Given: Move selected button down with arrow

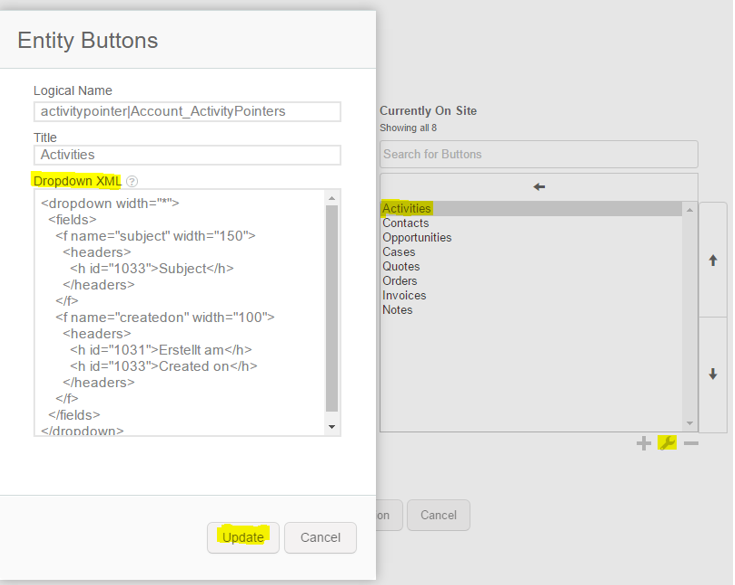Looking at the screenshot, I should click(713, 374).
